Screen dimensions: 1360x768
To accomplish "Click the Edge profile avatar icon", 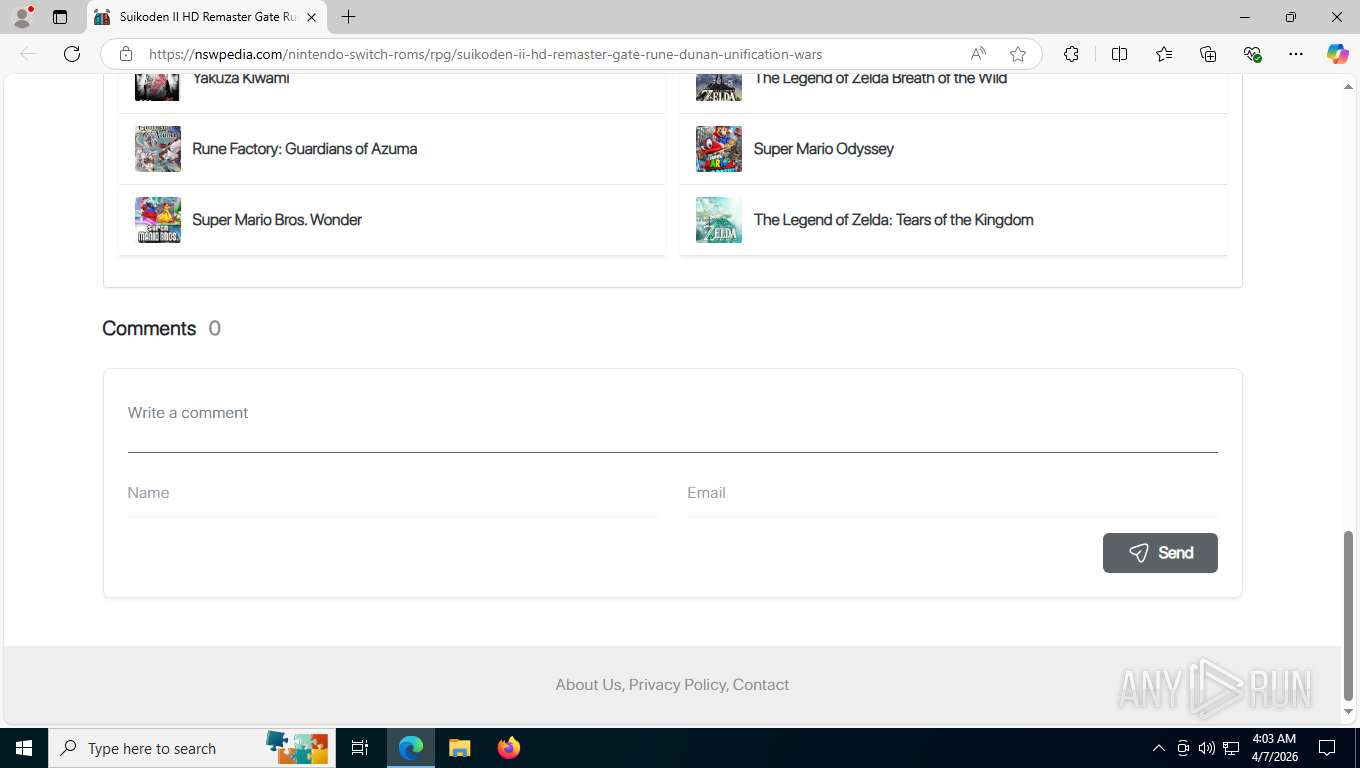I will (x=22, y=17).
